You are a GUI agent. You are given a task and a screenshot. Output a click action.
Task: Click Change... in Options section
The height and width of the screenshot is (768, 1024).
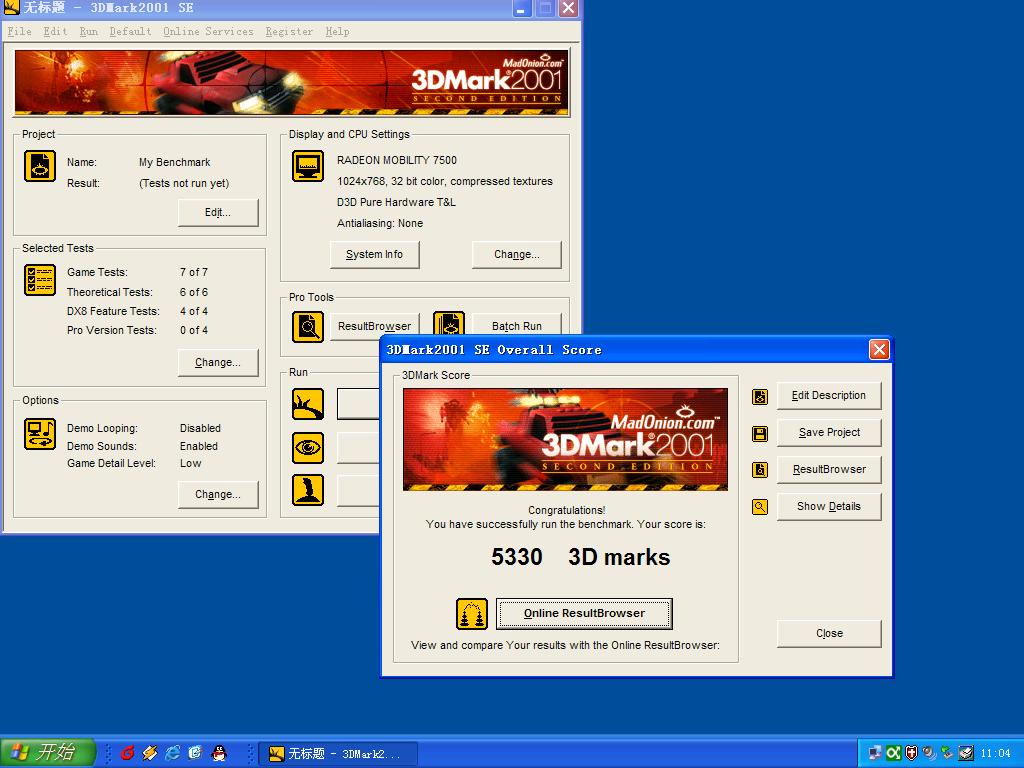[x=218, y=494]
